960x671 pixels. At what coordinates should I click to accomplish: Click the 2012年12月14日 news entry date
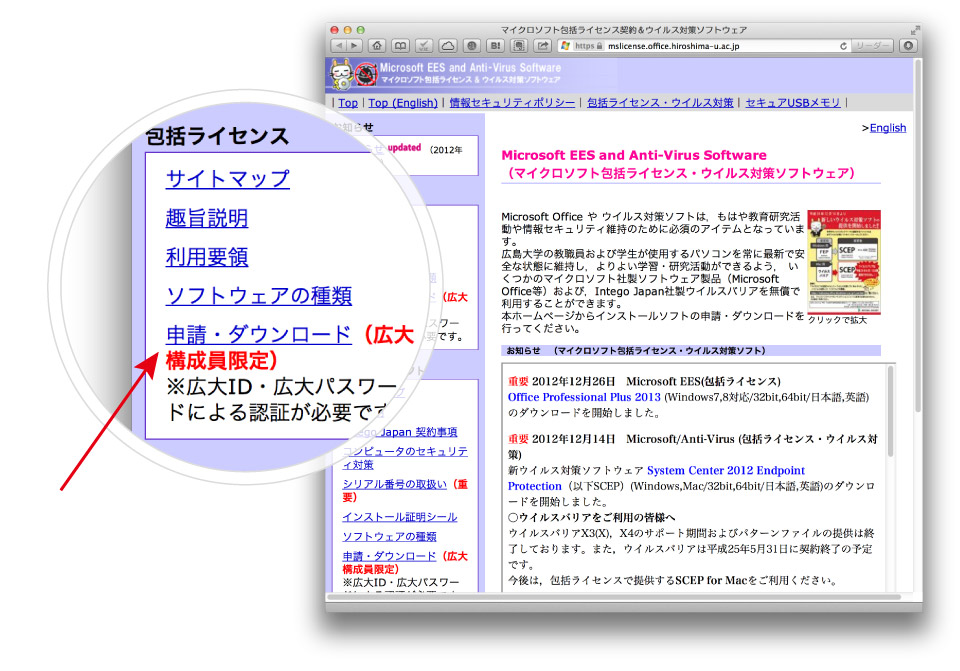pos(573,439)
